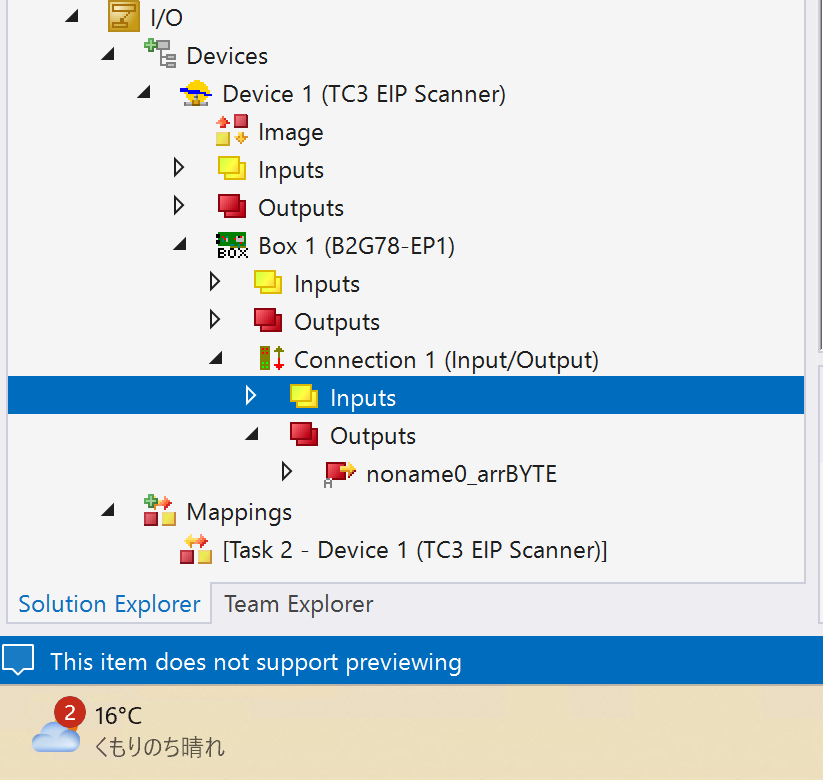
Task: Switch to the Solution Explorer tab
Action: (x=109, y=604)
